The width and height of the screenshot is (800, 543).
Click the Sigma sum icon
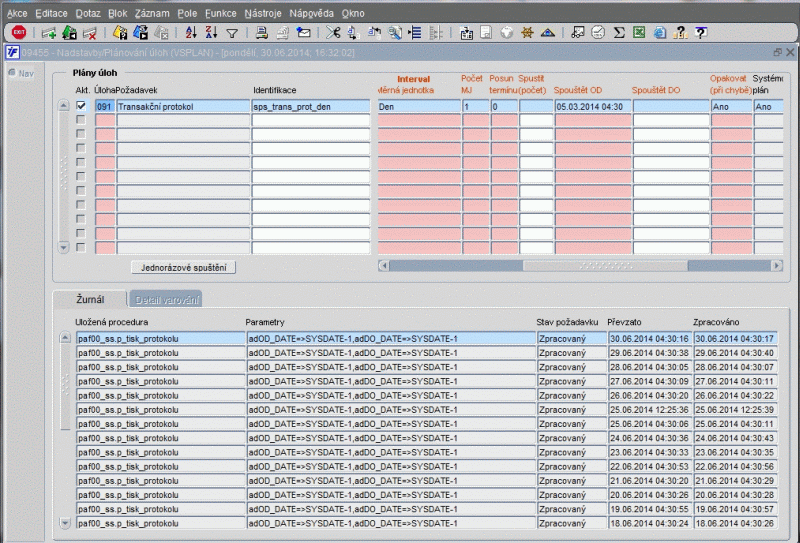coord(619,33)
